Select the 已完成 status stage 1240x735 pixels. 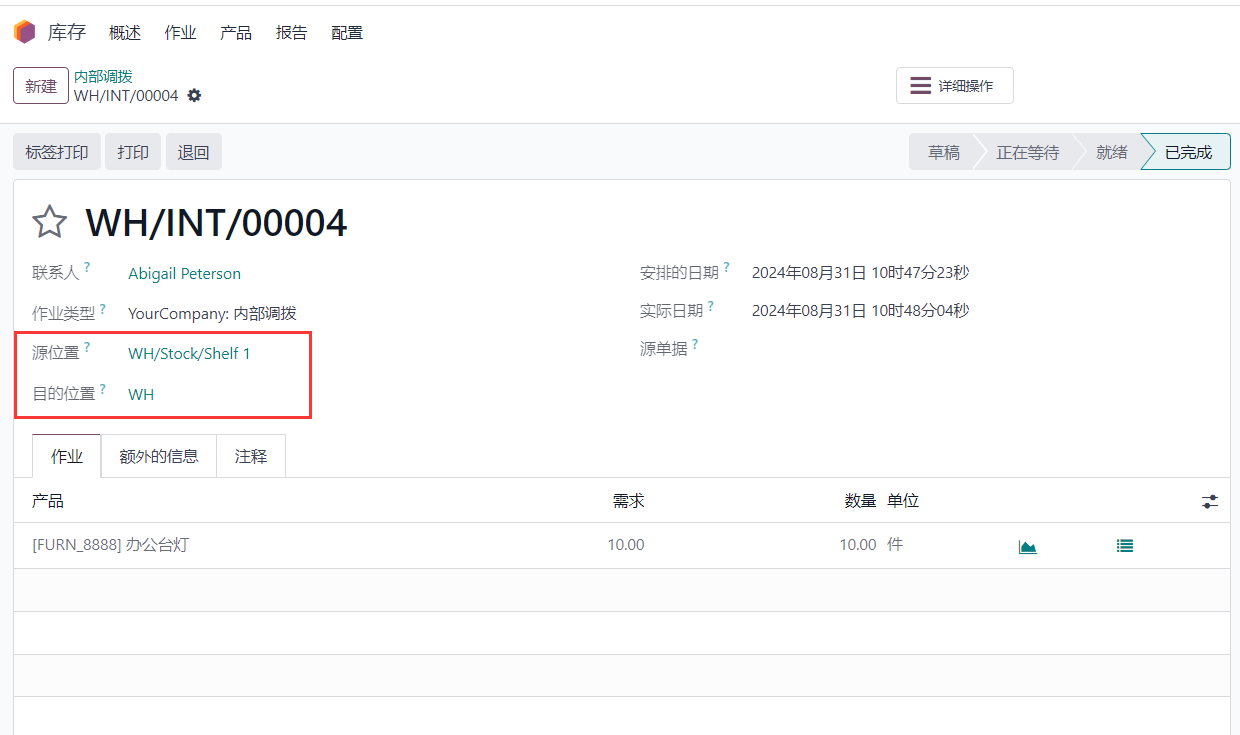point(1188,152)
